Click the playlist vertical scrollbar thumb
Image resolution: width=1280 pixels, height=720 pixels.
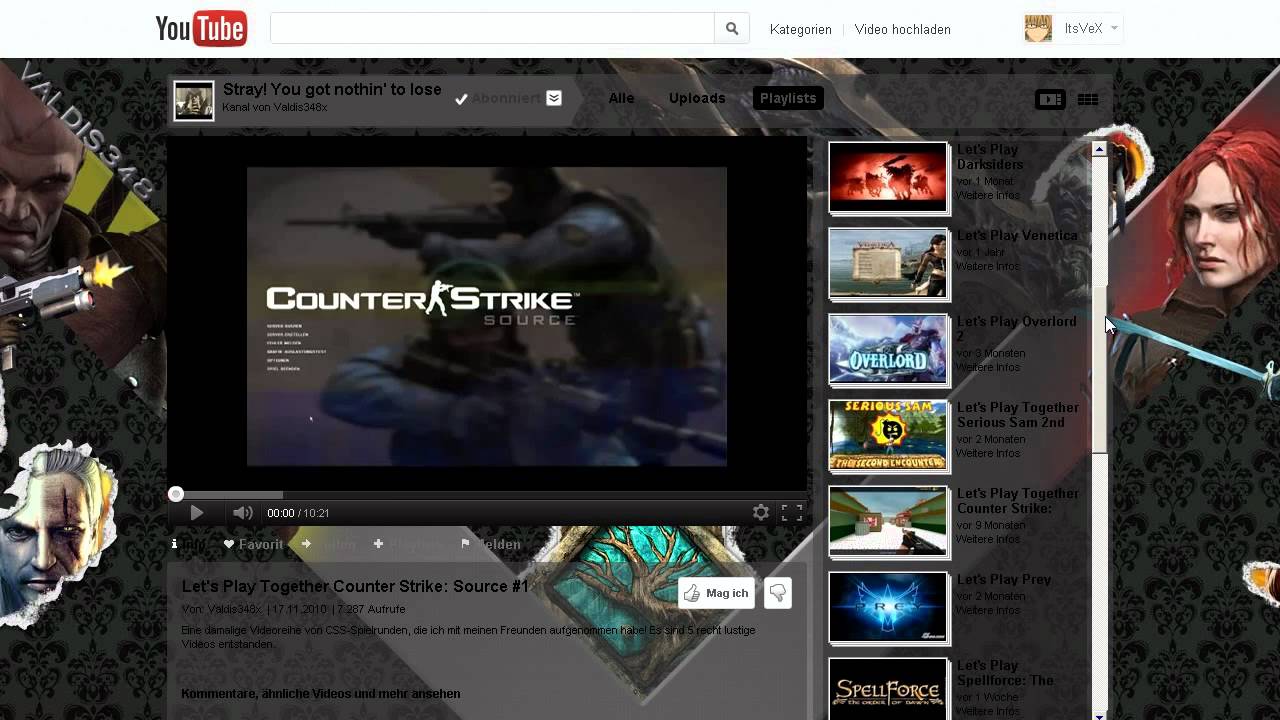[x=1099, y=370]
